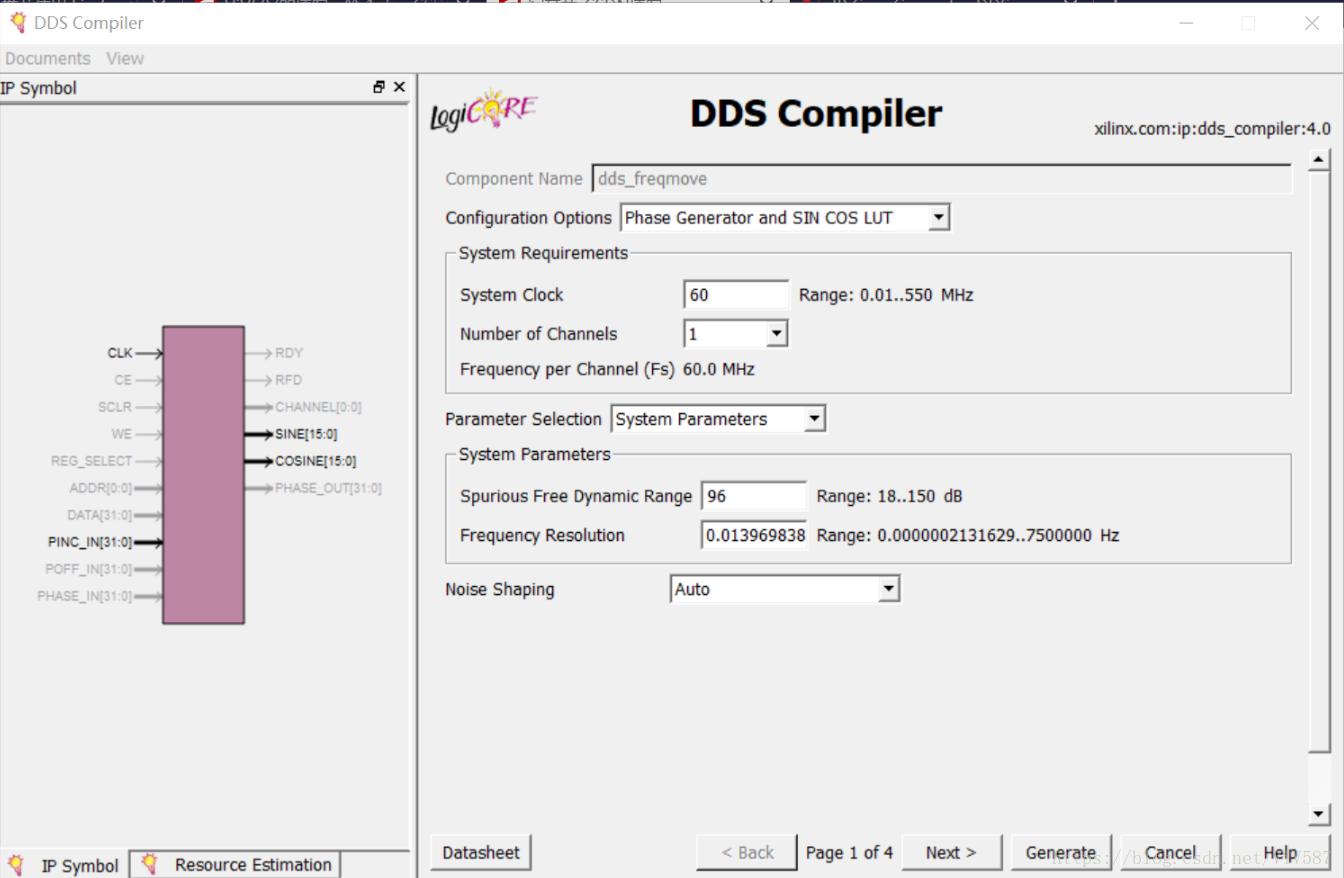This screenshot has width=1344, height=878.
Task: Click the Generate button
Action: coord(1060,852)
